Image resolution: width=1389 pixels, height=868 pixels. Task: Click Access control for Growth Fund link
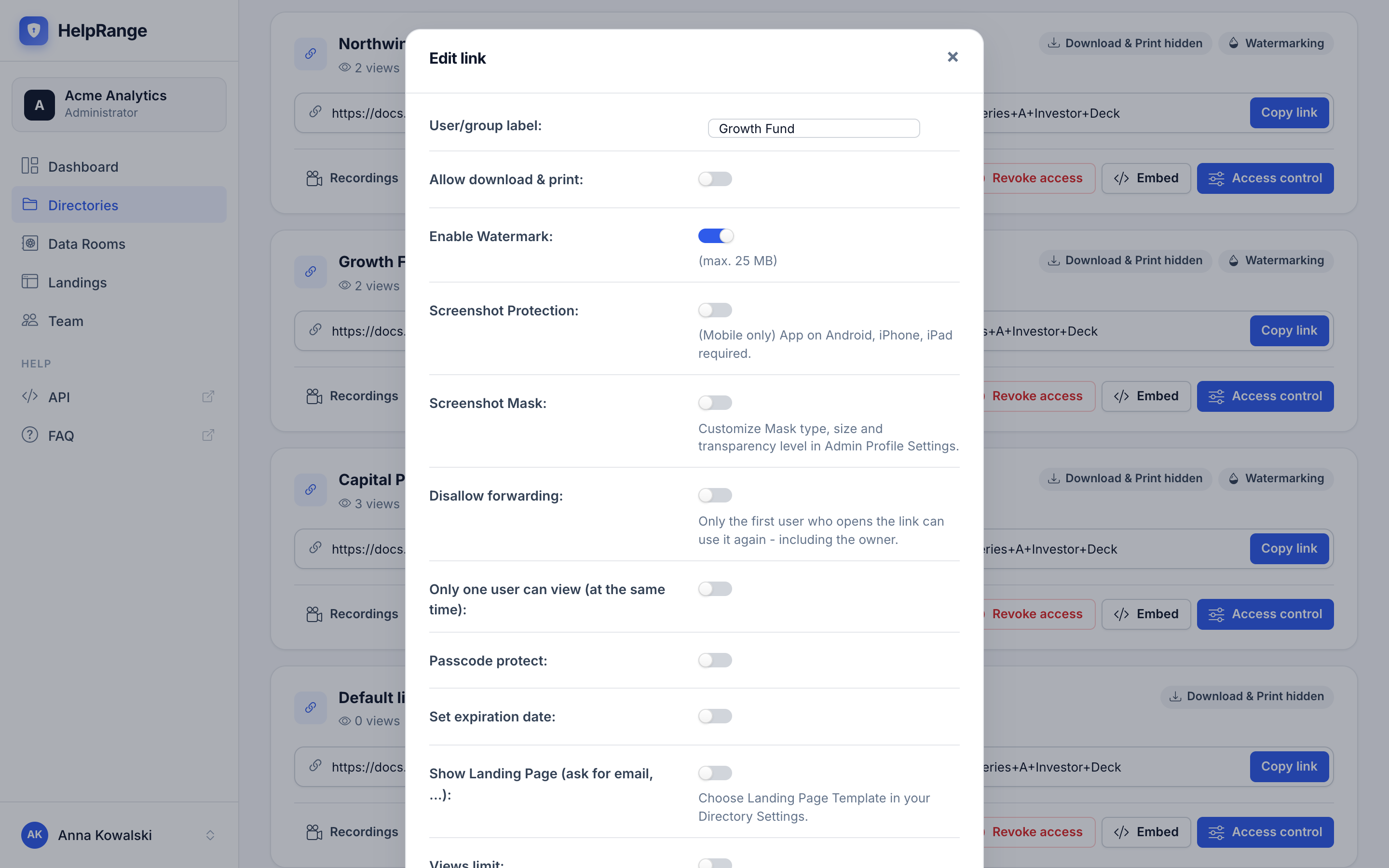click(1265, 396)
